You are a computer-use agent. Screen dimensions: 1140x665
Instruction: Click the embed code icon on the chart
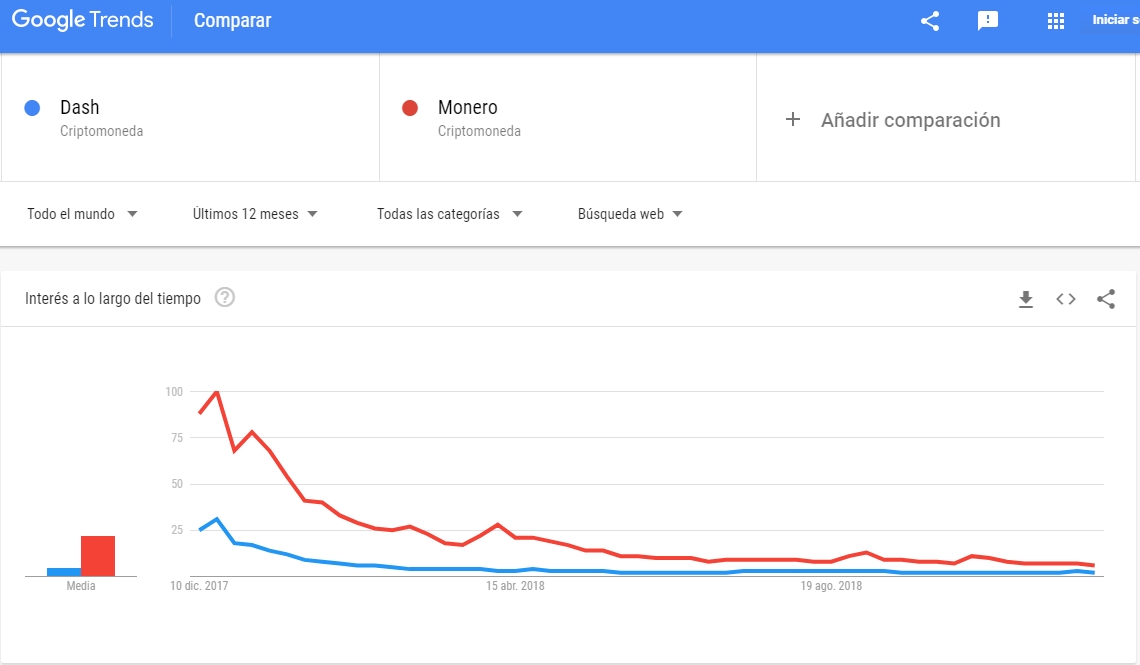1066,299
